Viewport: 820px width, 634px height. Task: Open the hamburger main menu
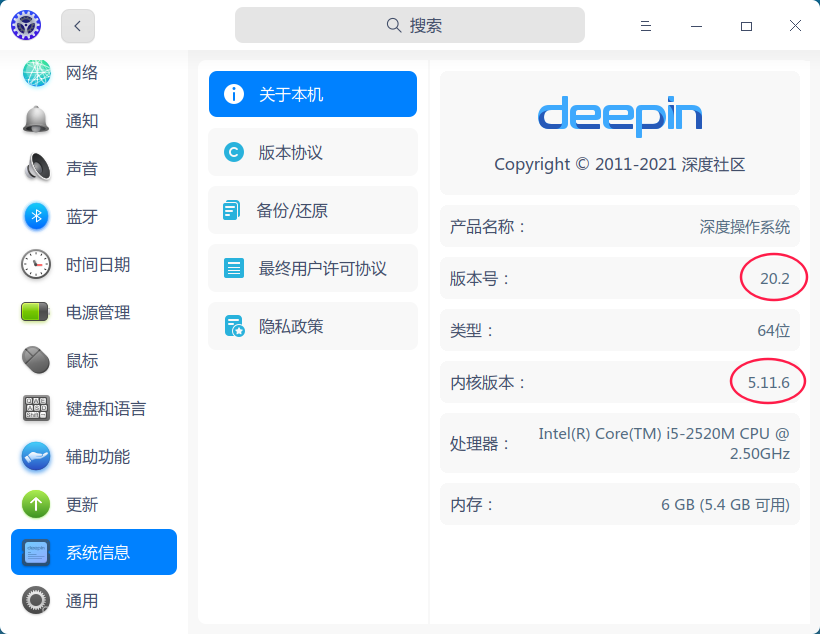(x=646, y=26)
